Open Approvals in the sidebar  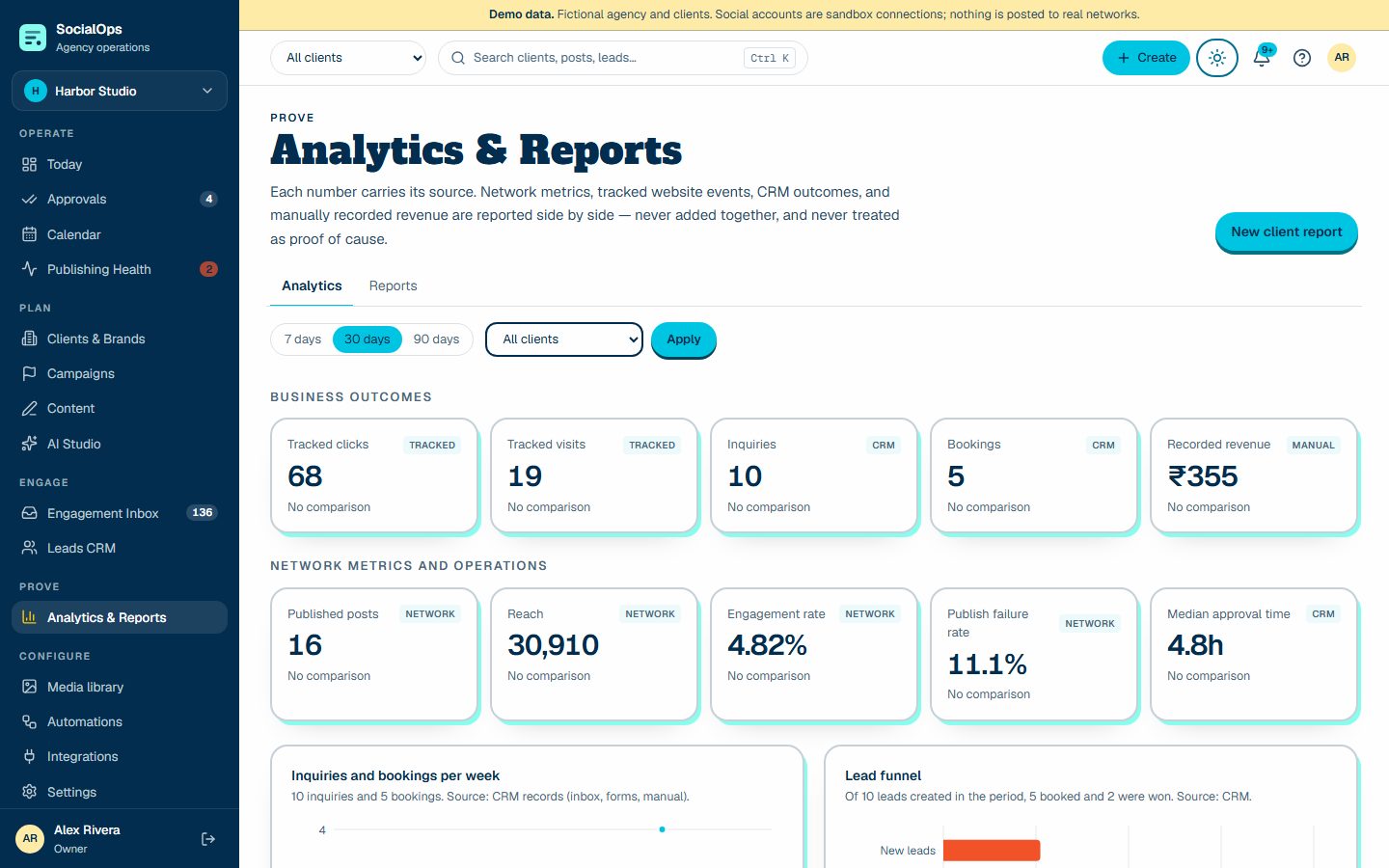(x=120, y=200)
